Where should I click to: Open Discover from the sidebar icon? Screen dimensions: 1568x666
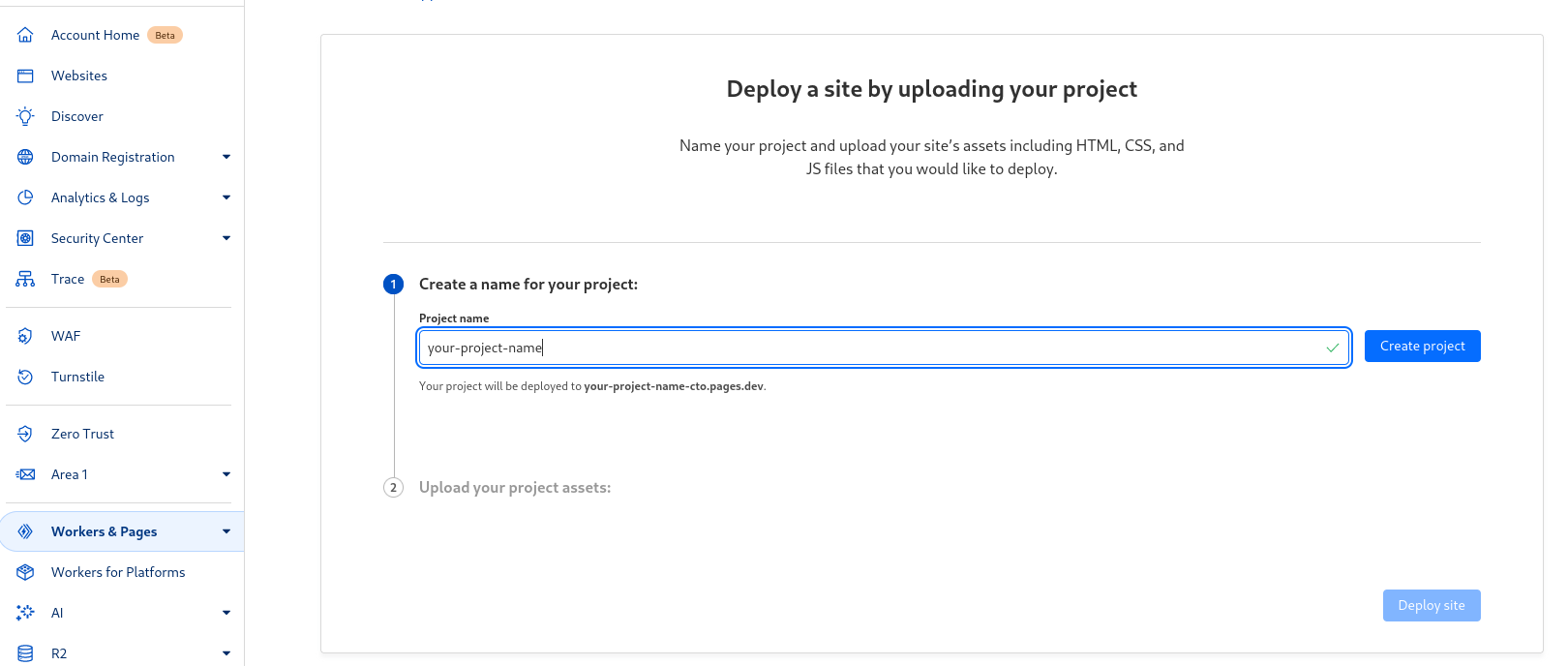point(24,116)
